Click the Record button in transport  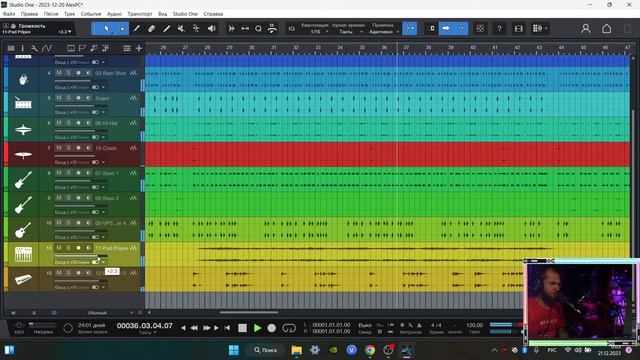coord(271,328)
